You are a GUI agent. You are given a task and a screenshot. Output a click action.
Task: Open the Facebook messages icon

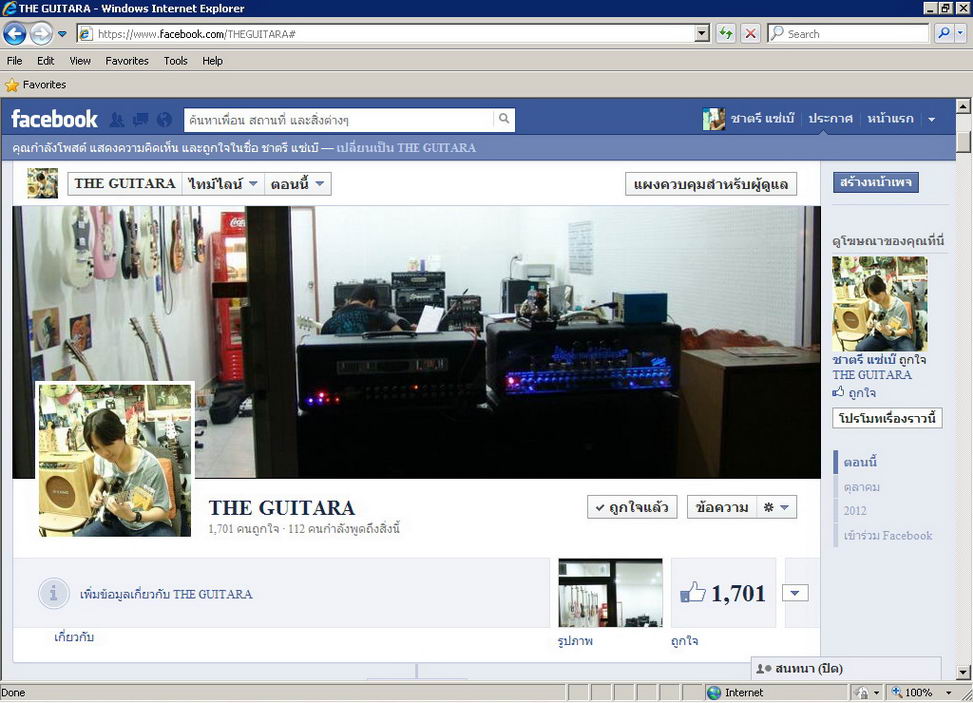pos(141,120)
